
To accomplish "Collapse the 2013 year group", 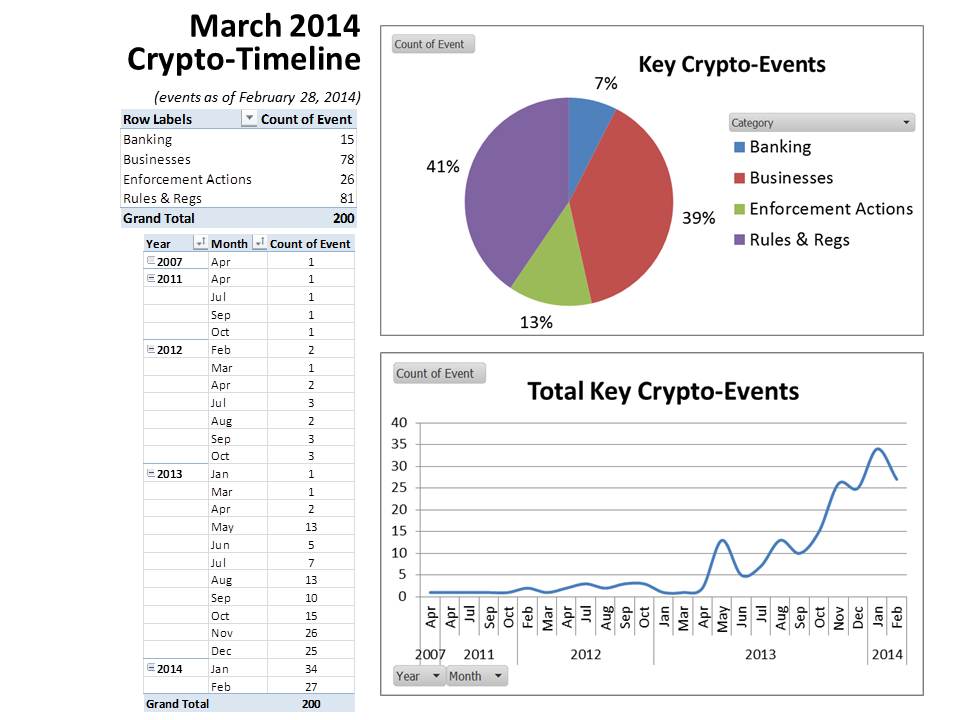I will pos(151,473).
